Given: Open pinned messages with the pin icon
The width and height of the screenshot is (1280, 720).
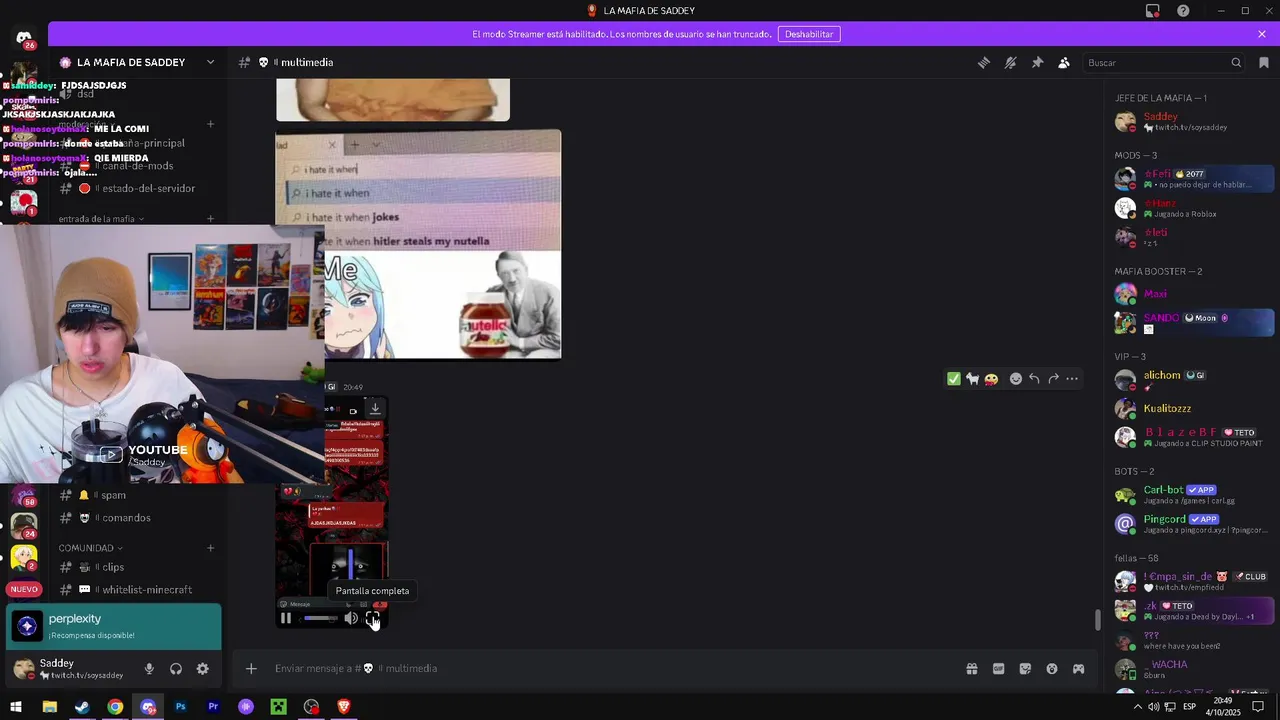Looking at the screenshot, I should (x=1037, y=62).
